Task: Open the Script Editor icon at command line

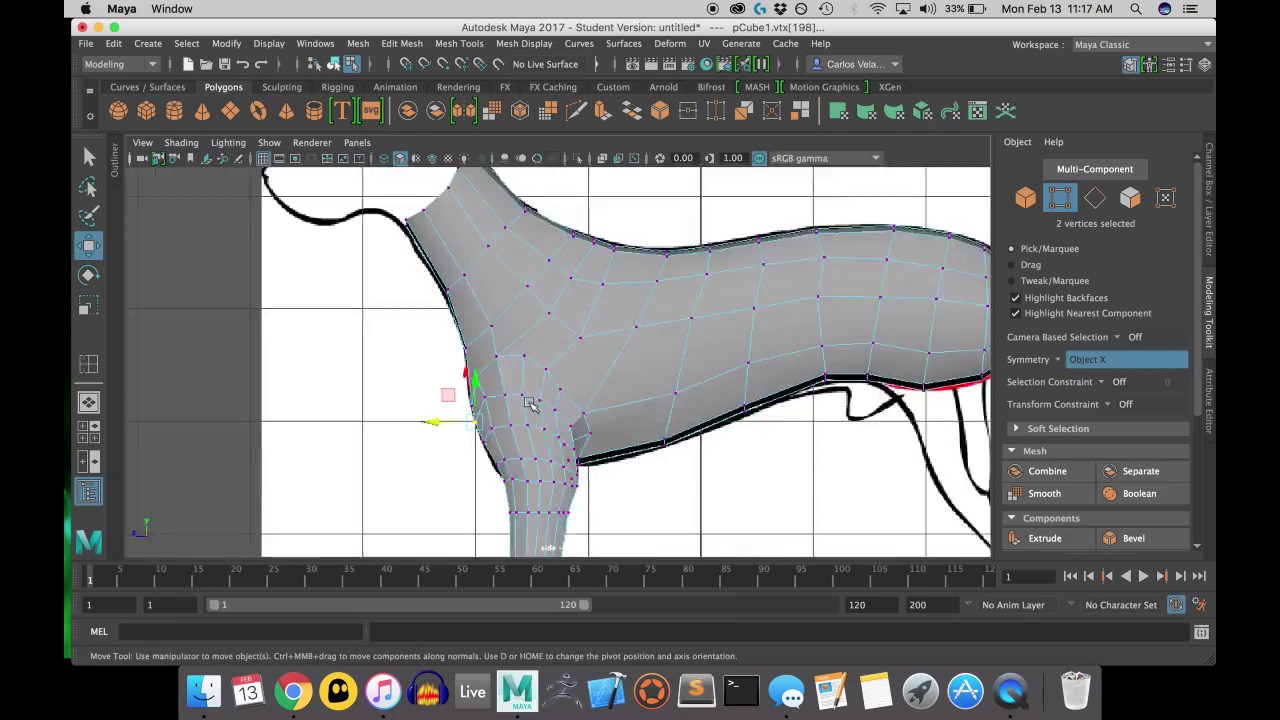Action: coord(1201,632)
